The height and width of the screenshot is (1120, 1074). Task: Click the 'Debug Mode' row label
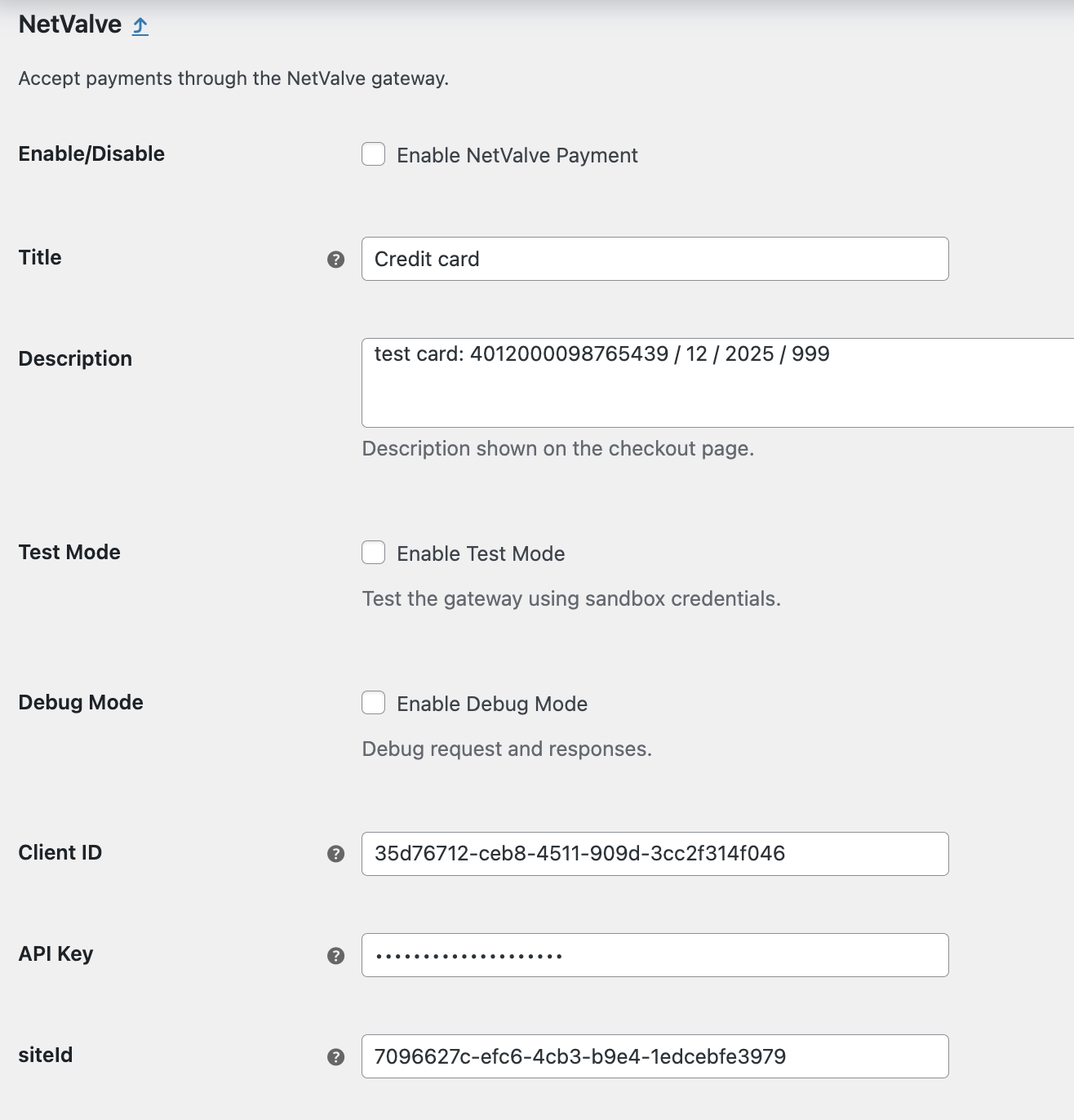coord(81,703)
